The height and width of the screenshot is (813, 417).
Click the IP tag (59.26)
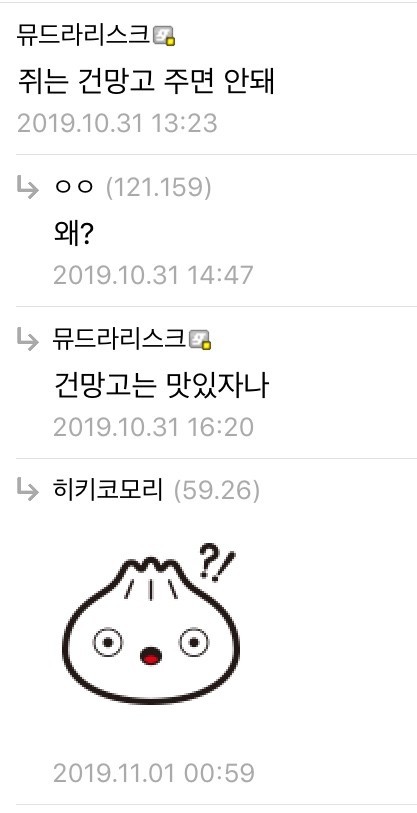216,490
